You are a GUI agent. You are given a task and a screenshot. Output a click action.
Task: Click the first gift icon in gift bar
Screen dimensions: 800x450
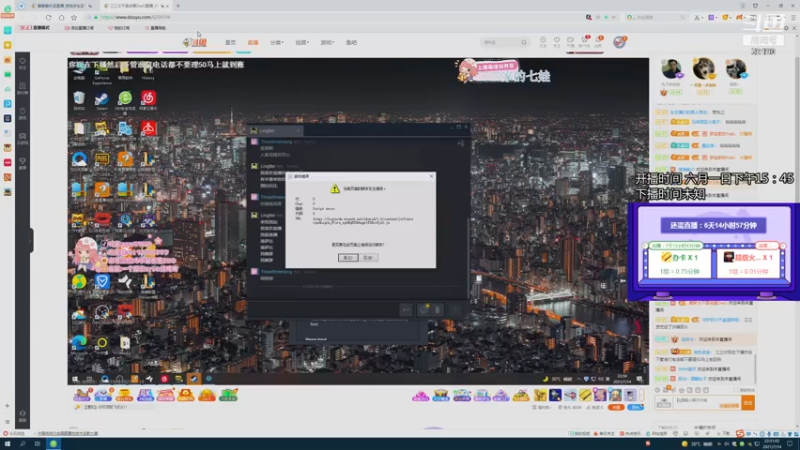click(x=81, y=394)
